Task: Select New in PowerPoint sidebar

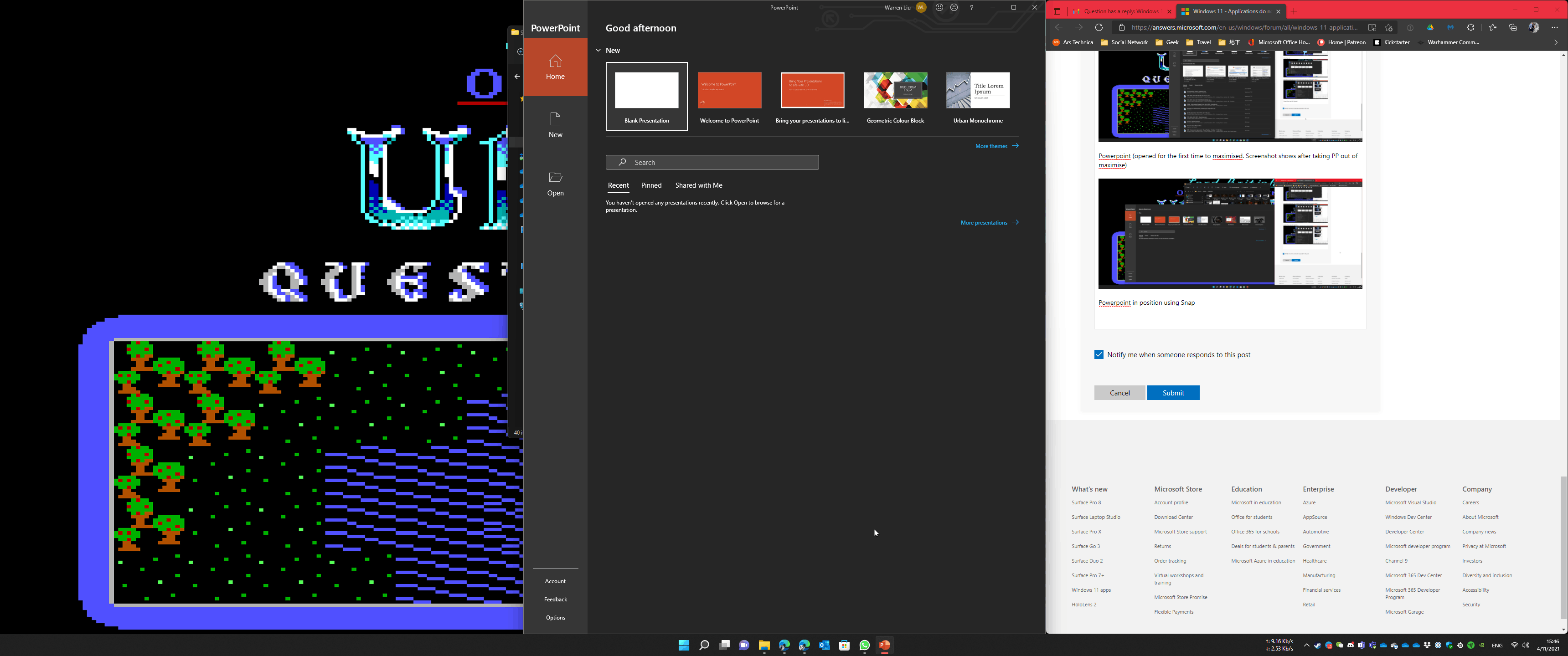Action: [x=555, y=125]
